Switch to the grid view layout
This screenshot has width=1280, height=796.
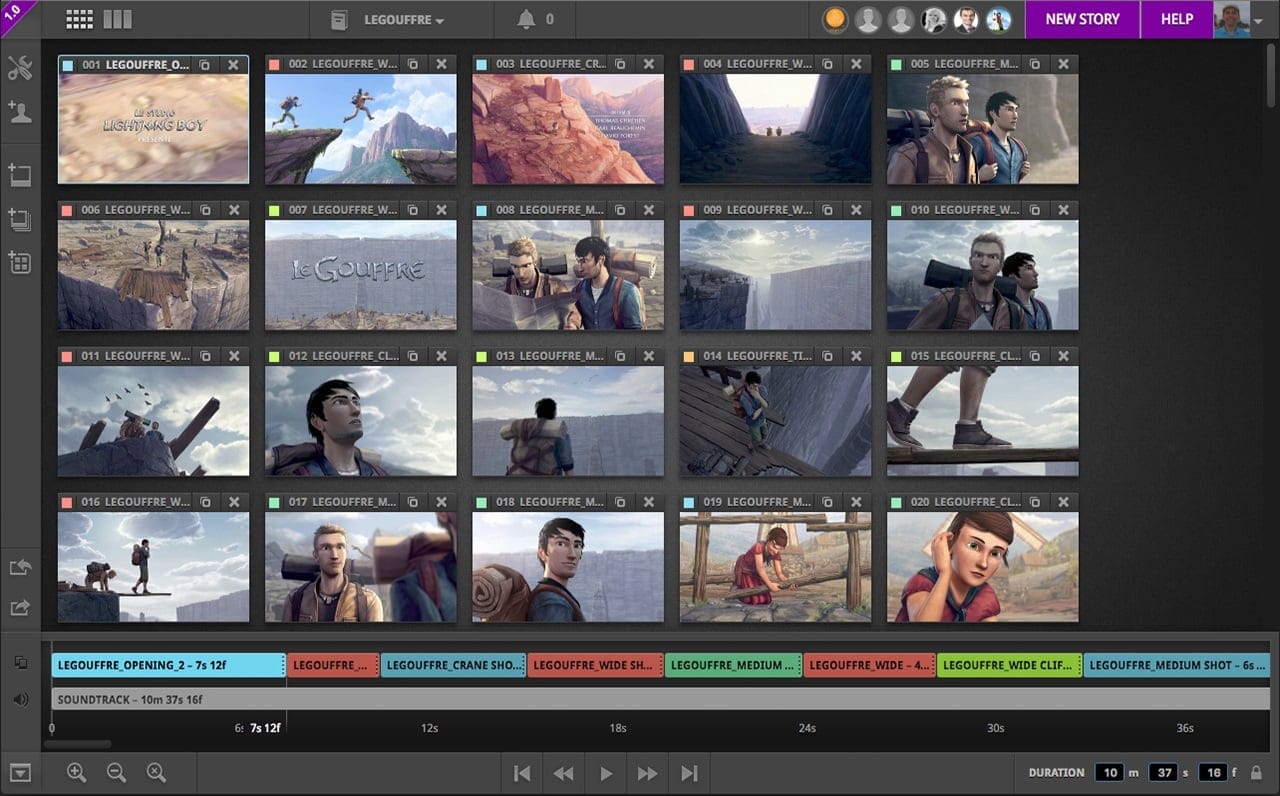[79, 19]
